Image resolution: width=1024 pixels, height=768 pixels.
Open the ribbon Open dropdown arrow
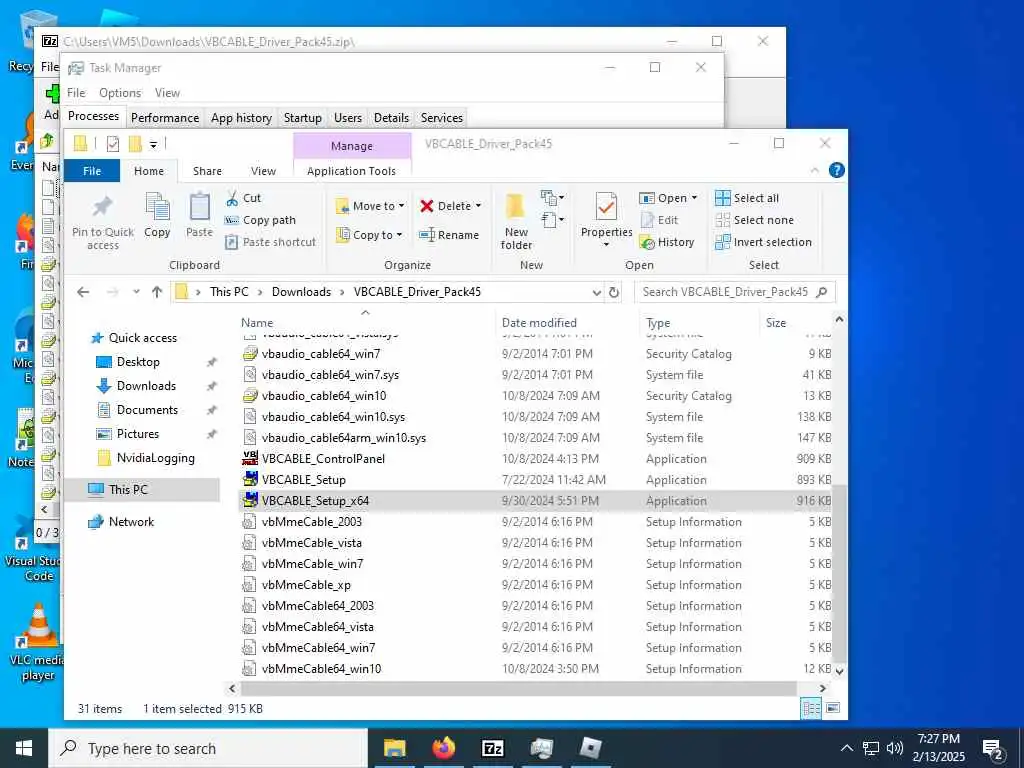694,198
